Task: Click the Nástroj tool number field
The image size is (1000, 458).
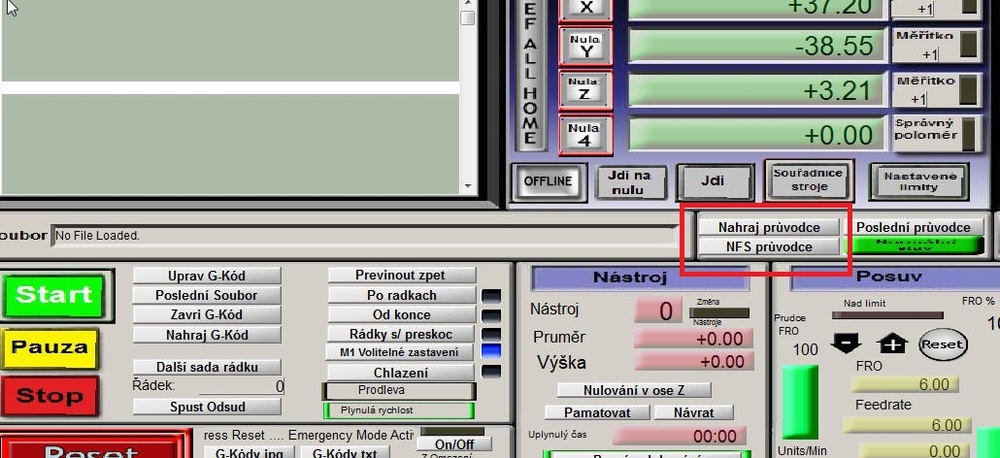Action: pos(656,311)
